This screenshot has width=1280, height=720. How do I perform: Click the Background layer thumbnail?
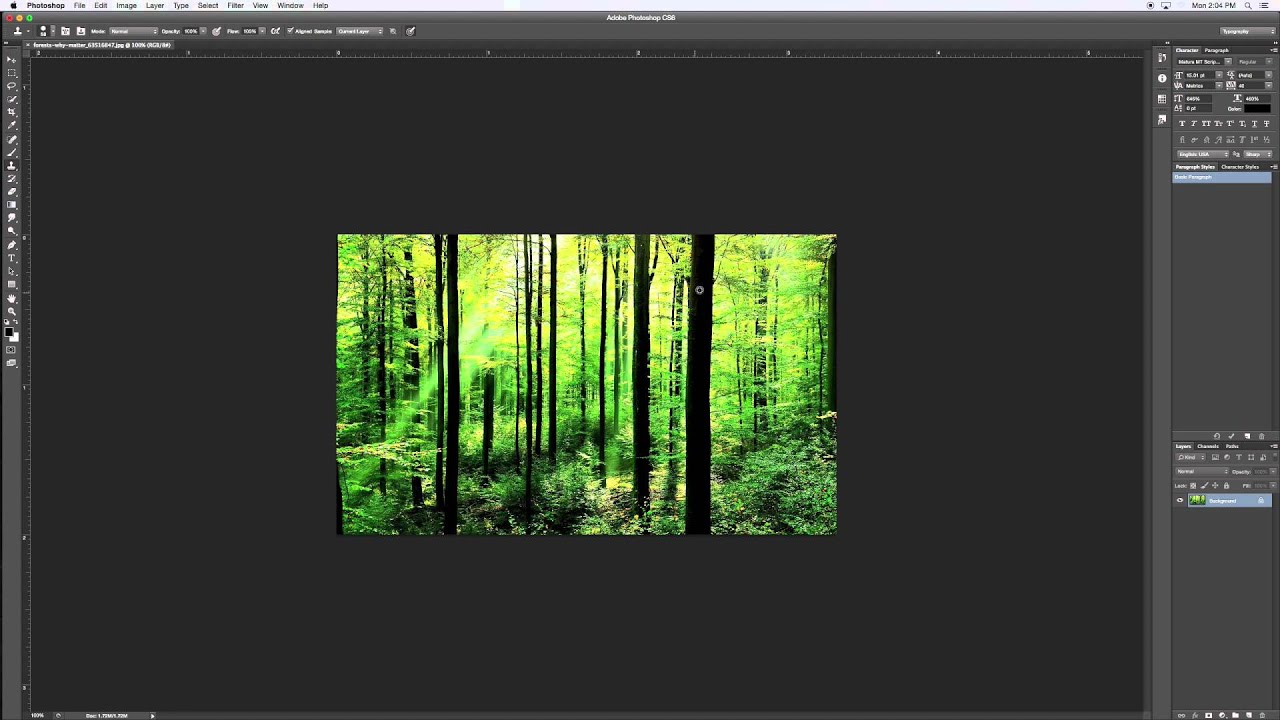1197,500
